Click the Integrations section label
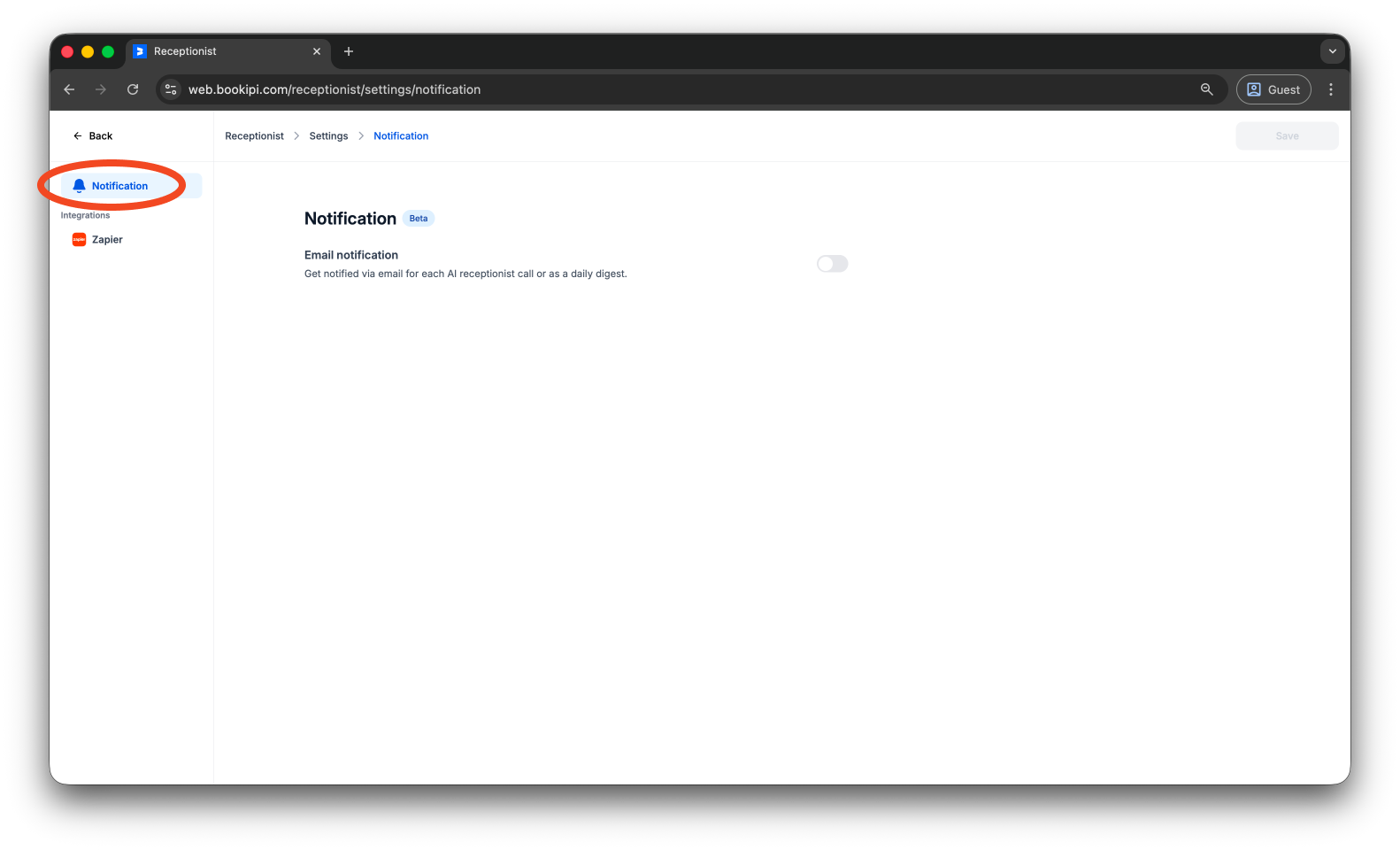Screen dimensions: 1400x850 point(85,215)
